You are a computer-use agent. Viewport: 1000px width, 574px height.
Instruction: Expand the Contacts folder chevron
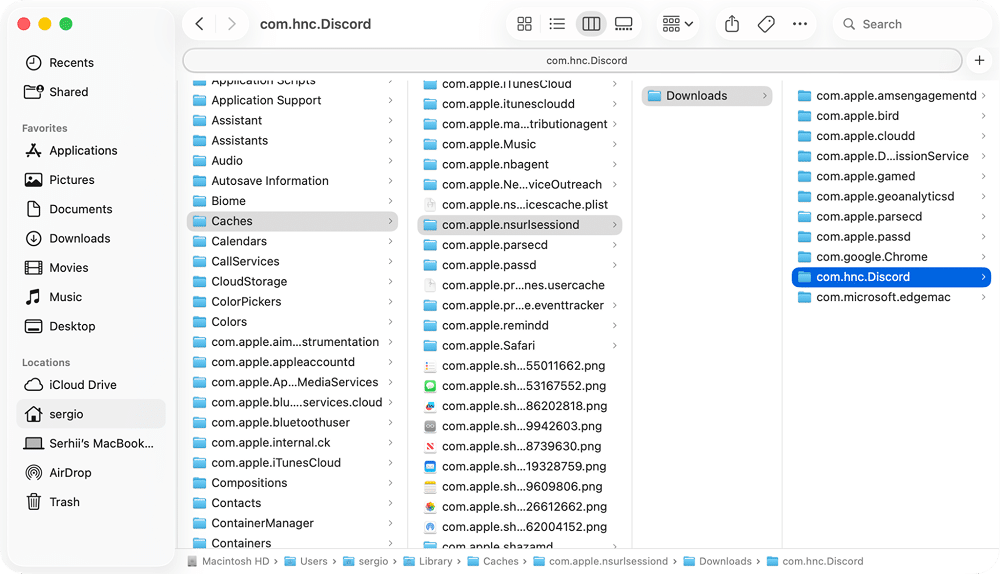click(390, 503)
